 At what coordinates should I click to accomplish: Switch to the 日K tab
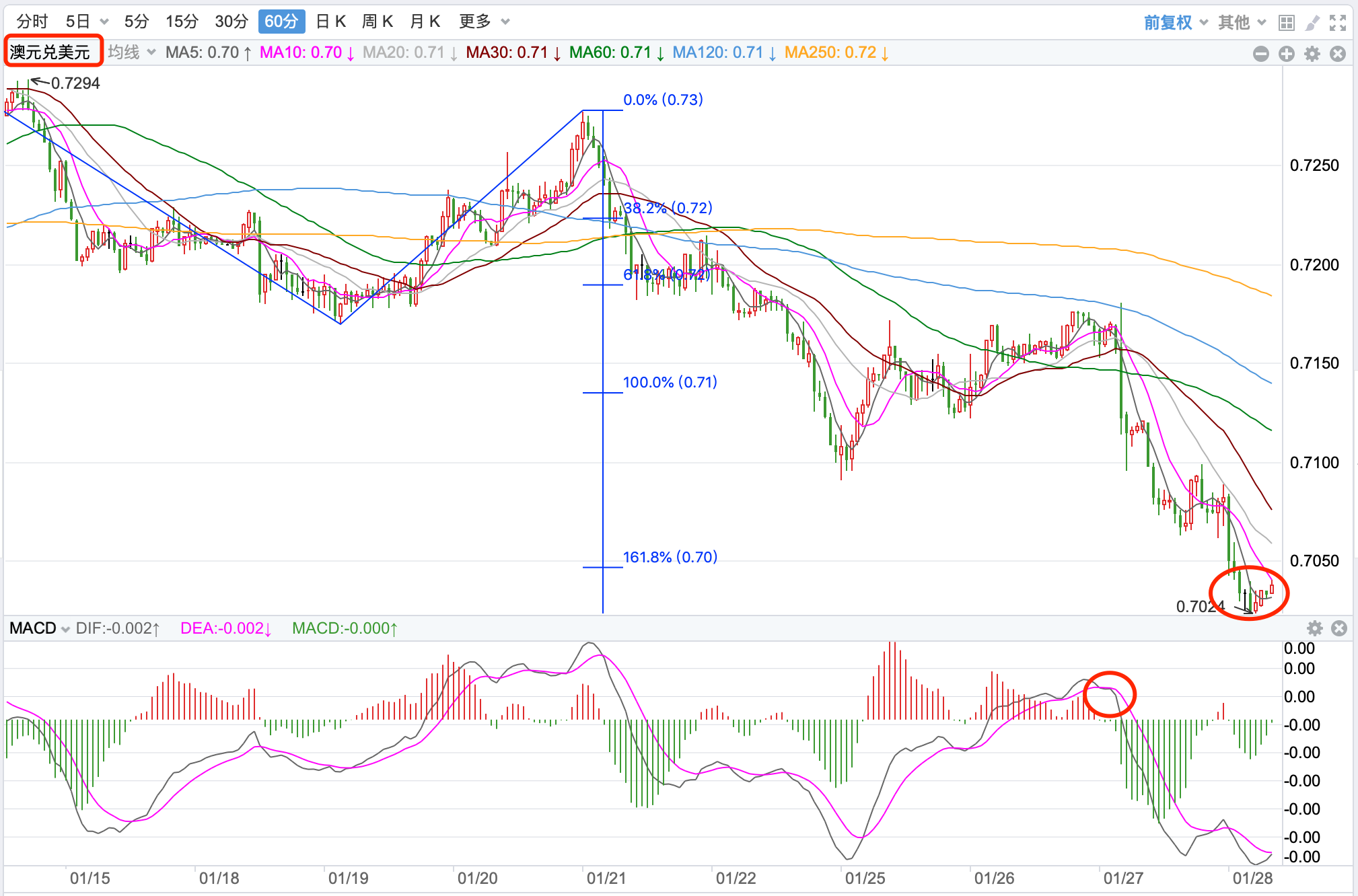point(331,22)
